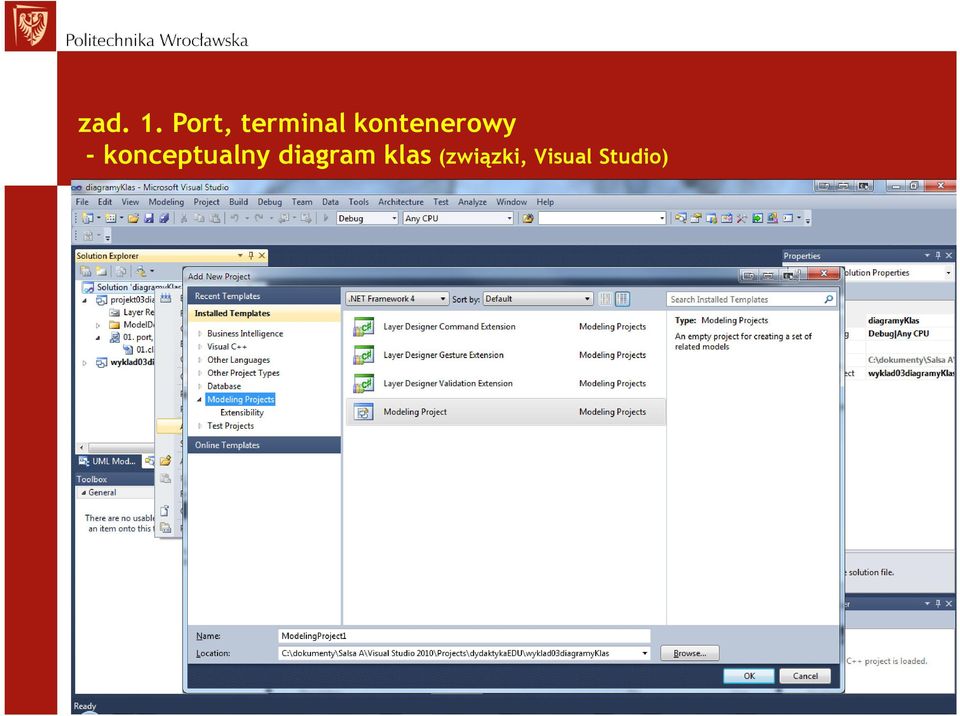The image size is (960, 716).
Task: Click the OK button
Action: tap(749, 676)
